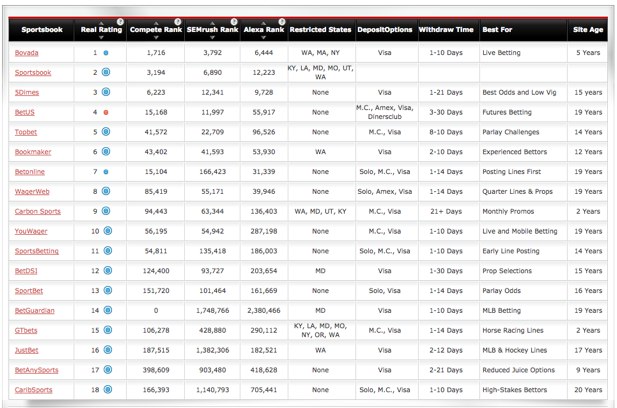617x408 pixels.
Task: Click the rating circle icon in BetAnySports row
Action: [108, 370]
